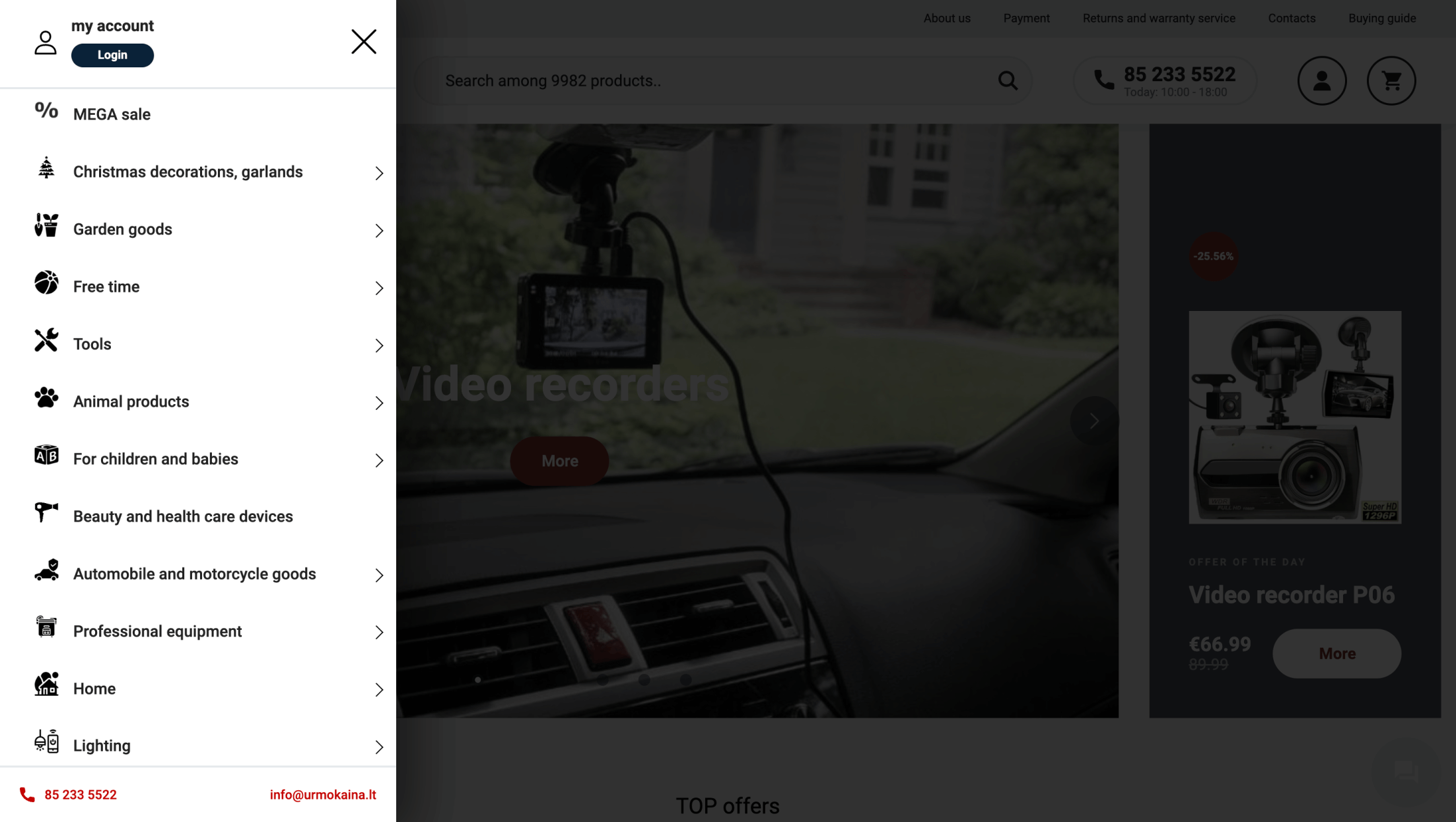Advance banner with the next slide arrow
The image size is (1456, 822).
coord(1094,421)
